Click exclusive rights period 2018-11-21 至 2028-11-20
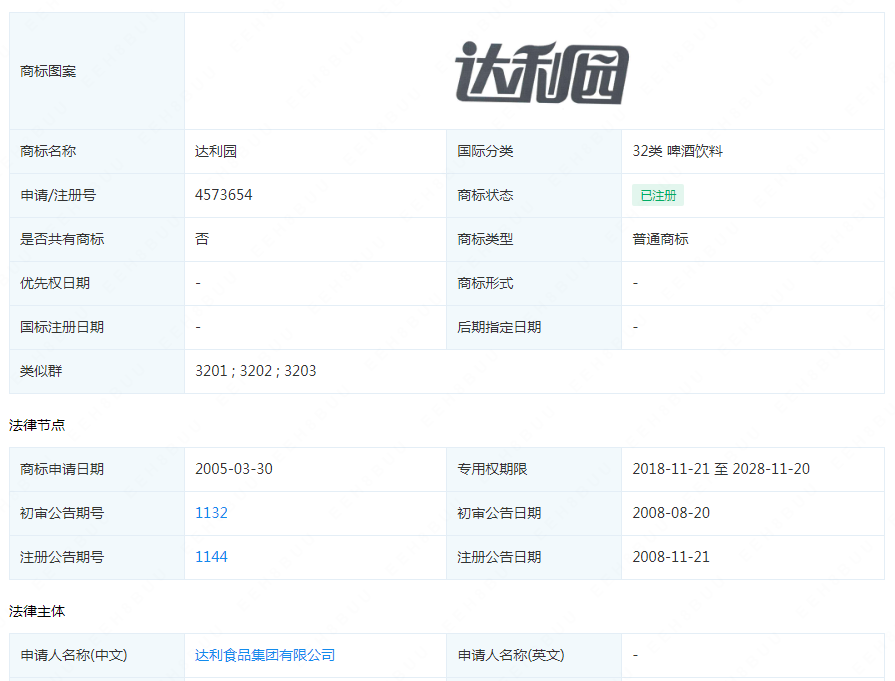895x681 pixels. point(721,469)
